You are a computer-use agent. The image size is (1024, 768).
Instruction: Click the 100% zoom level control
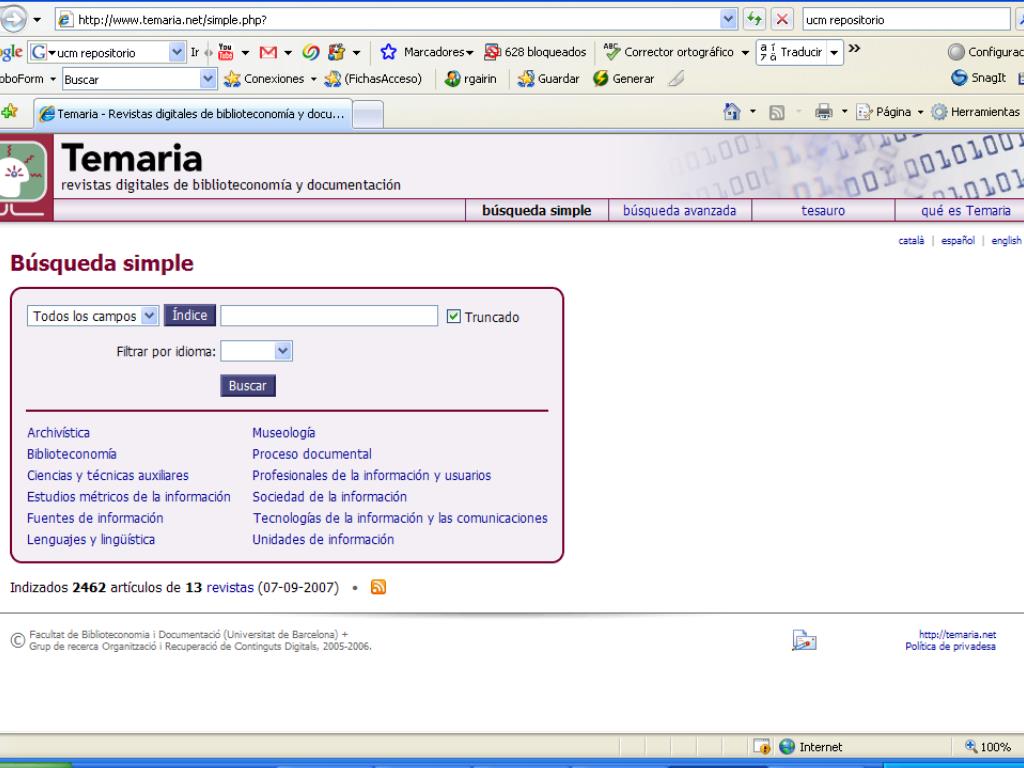pos(987,746)
